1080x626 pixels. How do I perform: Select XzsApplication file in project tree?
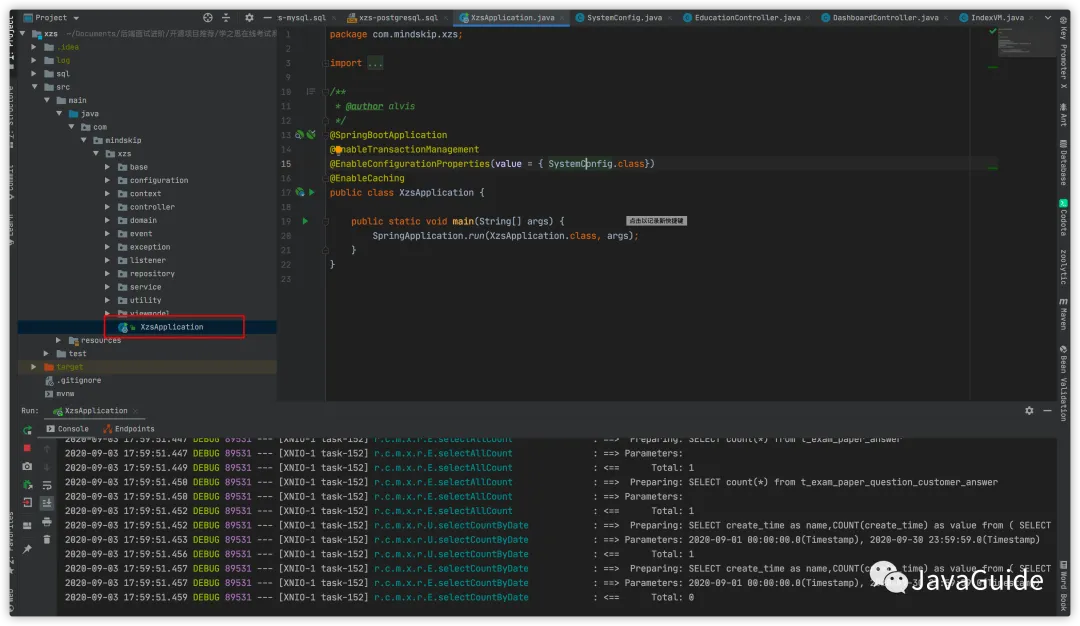click(x=171, y=327)
